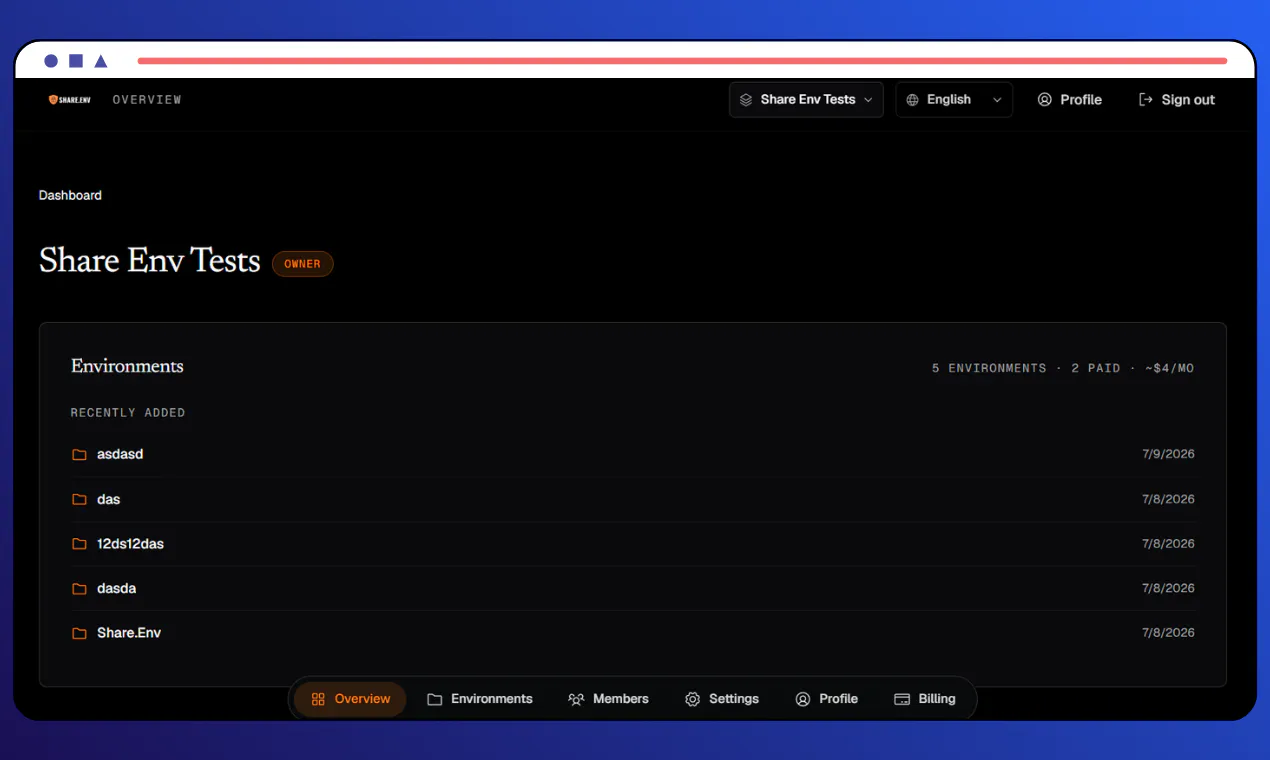This screenshot has height=760, width=1270.
Task: Click the Dashboard breadcrumb link
Action: [70, 195]
